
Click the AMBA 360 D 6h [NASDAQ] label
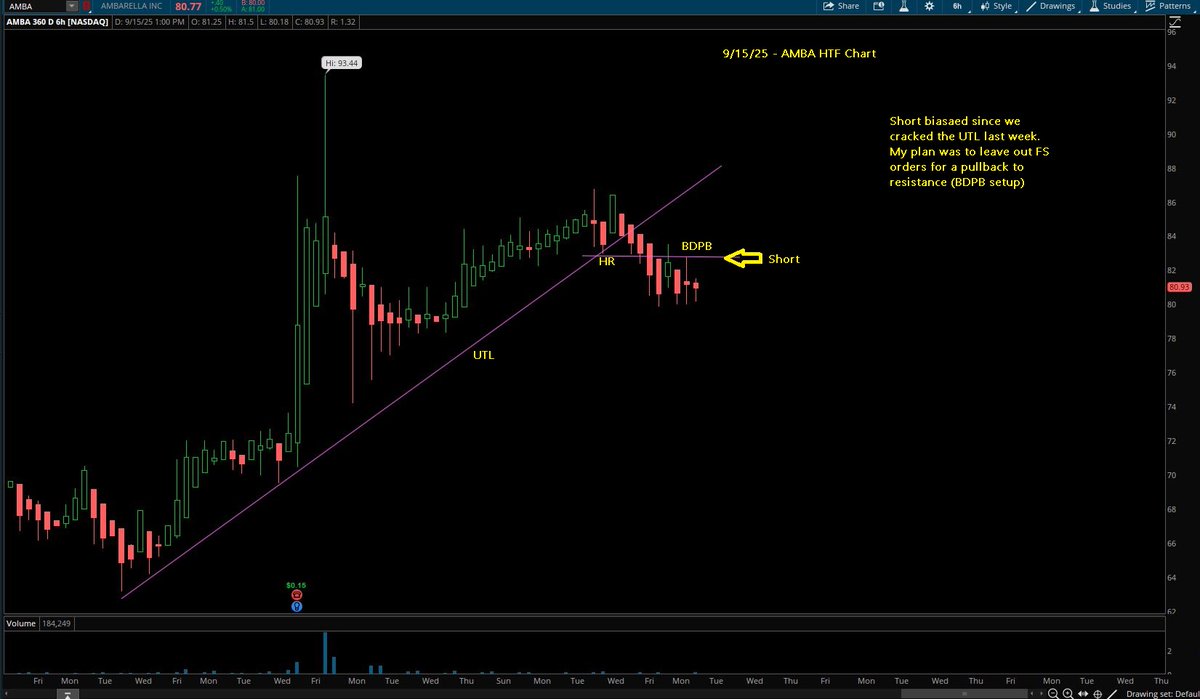[x=57, y=22]
